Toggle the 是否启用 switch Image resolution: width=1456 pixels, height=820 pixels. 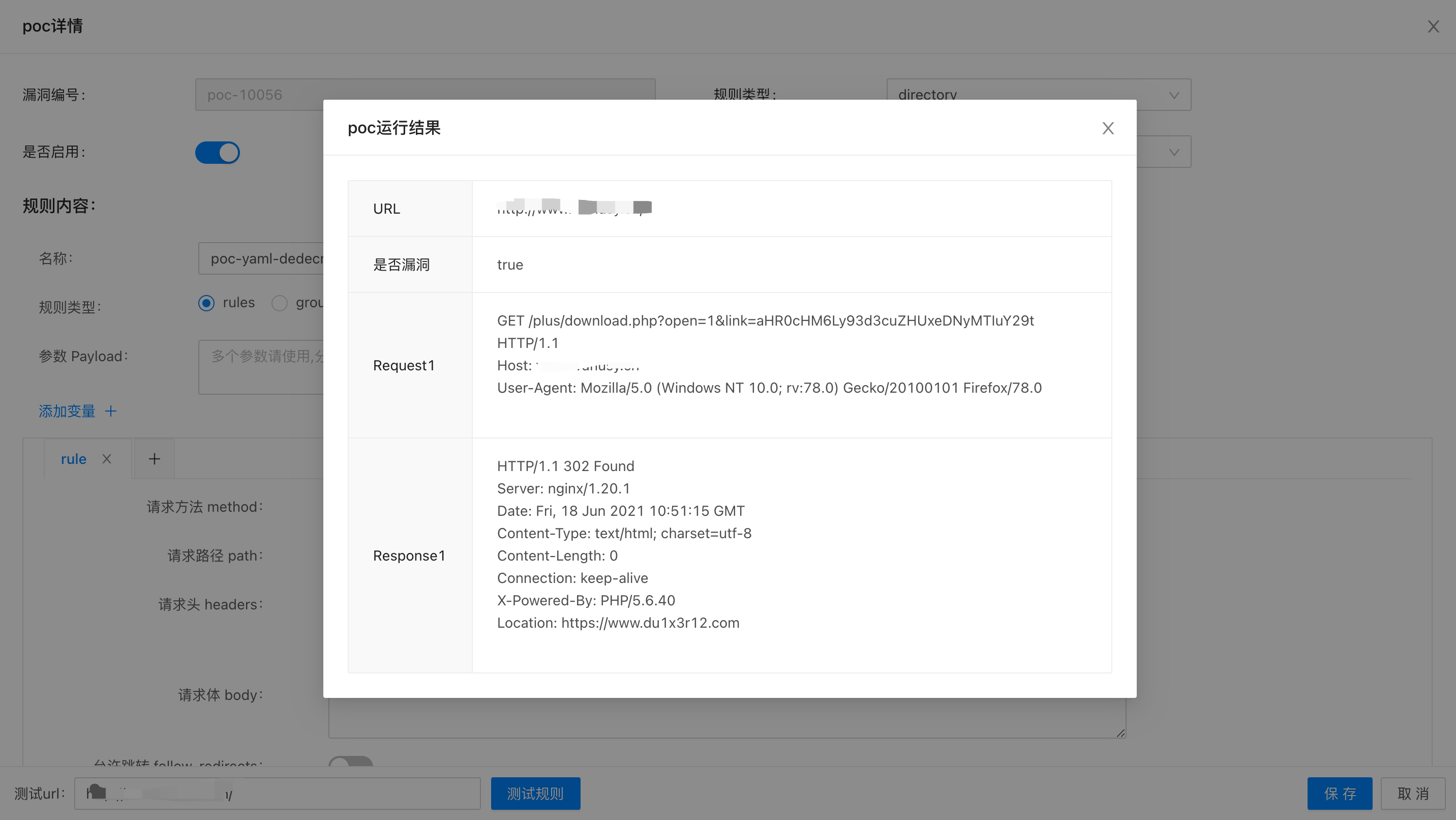[x=218, y=152]
